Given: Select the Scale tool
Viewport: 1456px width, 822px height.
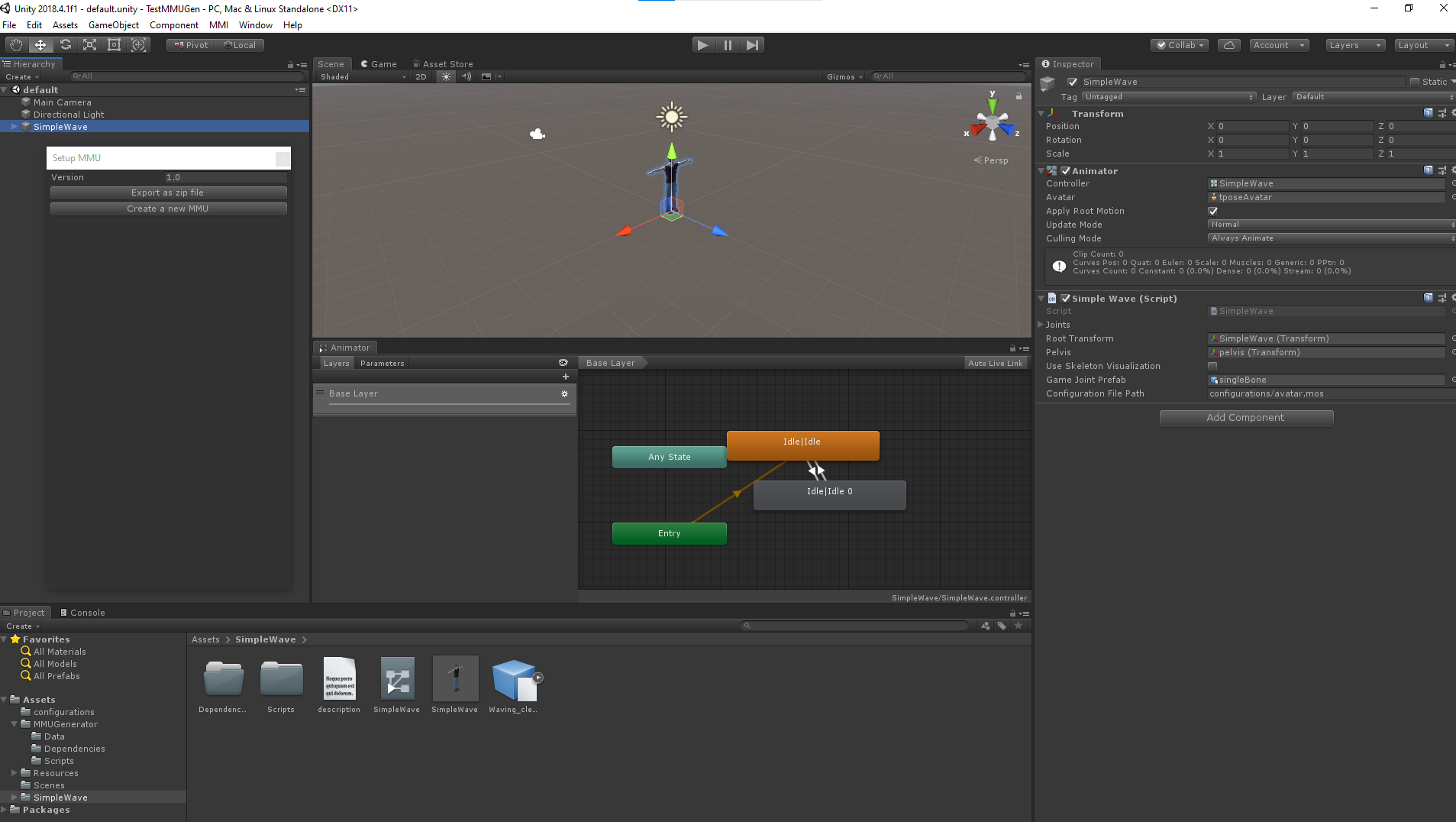Looking at the screenshot, I should coord(89,45).
